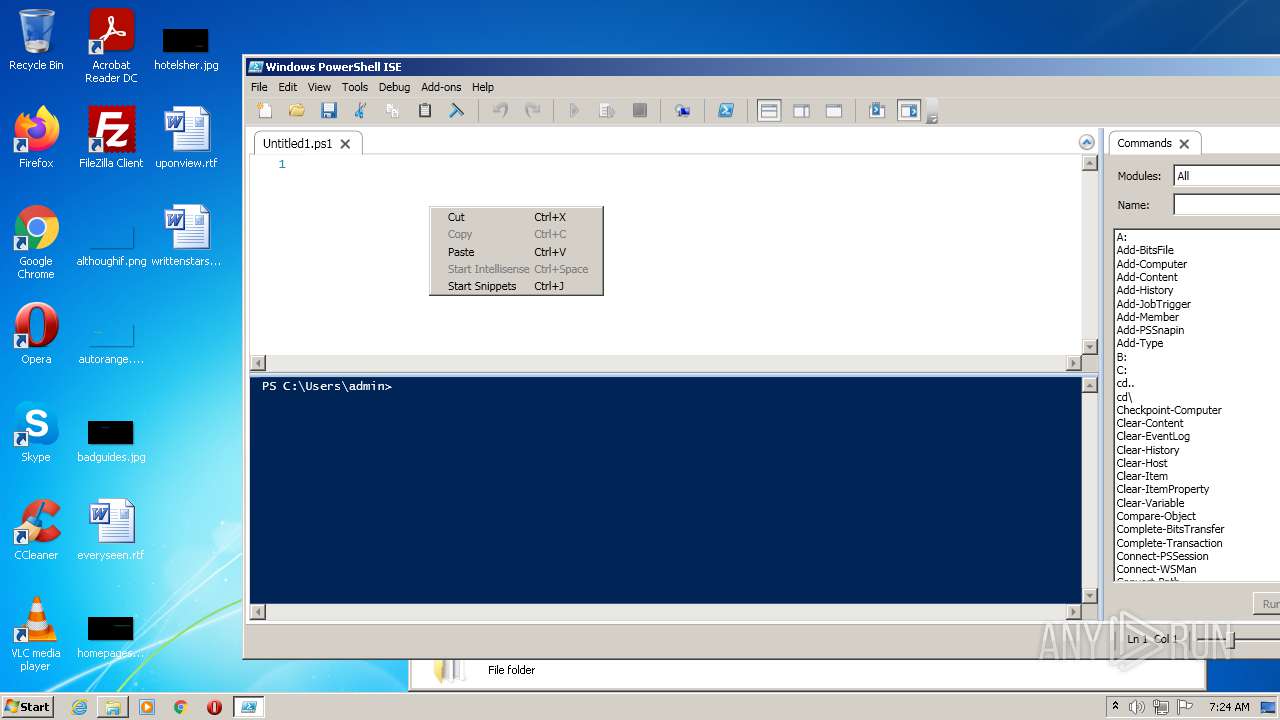Click the Redo toolbar icon
Image resolution: width=1280 pixels, height=720 pixels.
tap(532, 111)
